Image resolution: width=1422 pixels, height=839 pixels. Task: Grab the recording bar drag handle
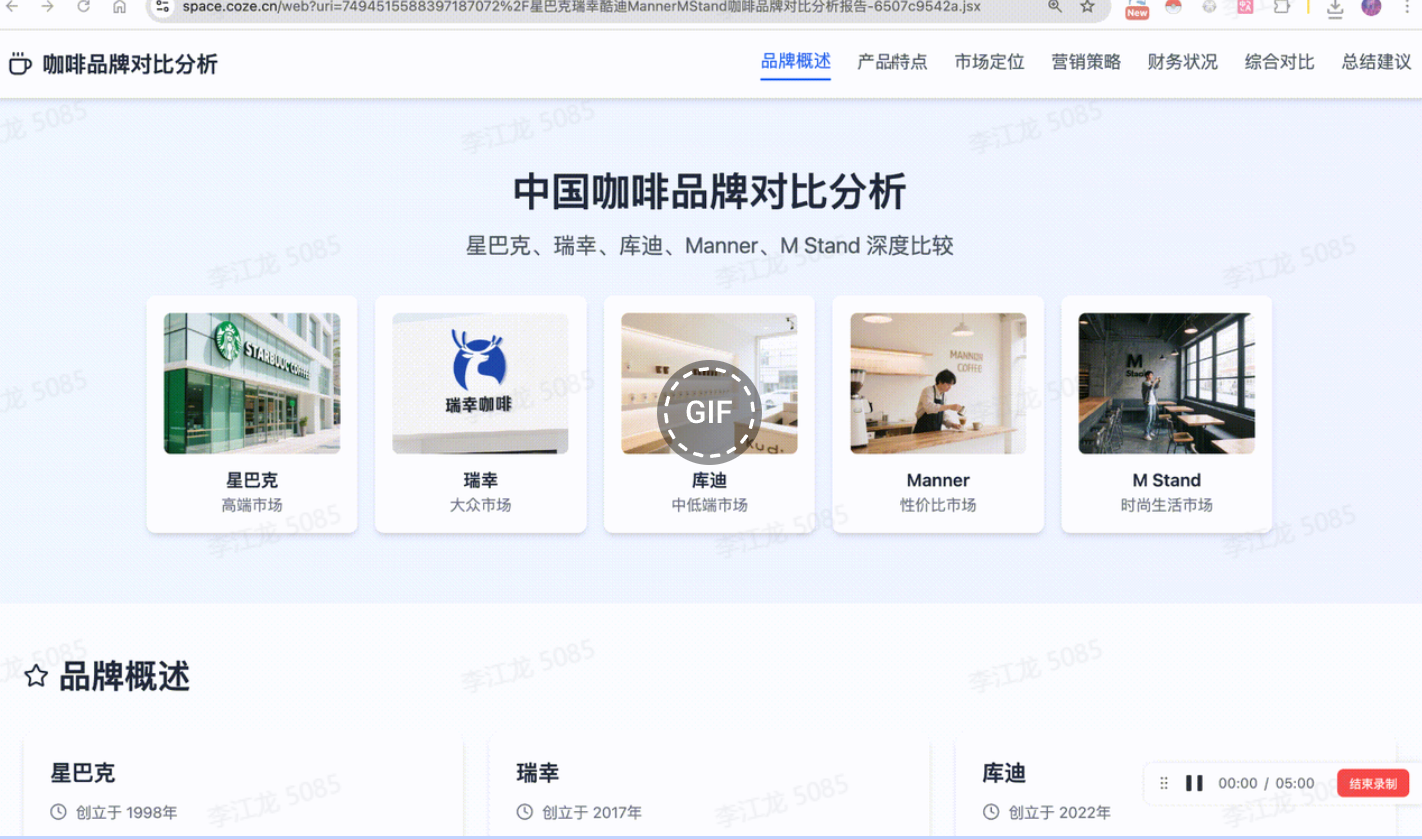click(x=1164, y=783)
